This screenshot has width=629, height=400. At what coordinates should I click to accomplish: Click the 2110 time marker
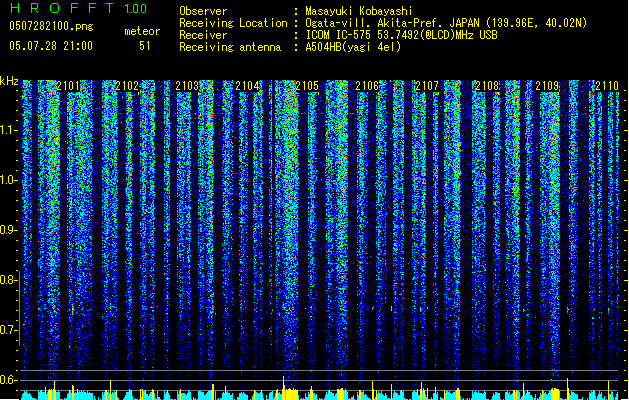[x=607, y=86]
